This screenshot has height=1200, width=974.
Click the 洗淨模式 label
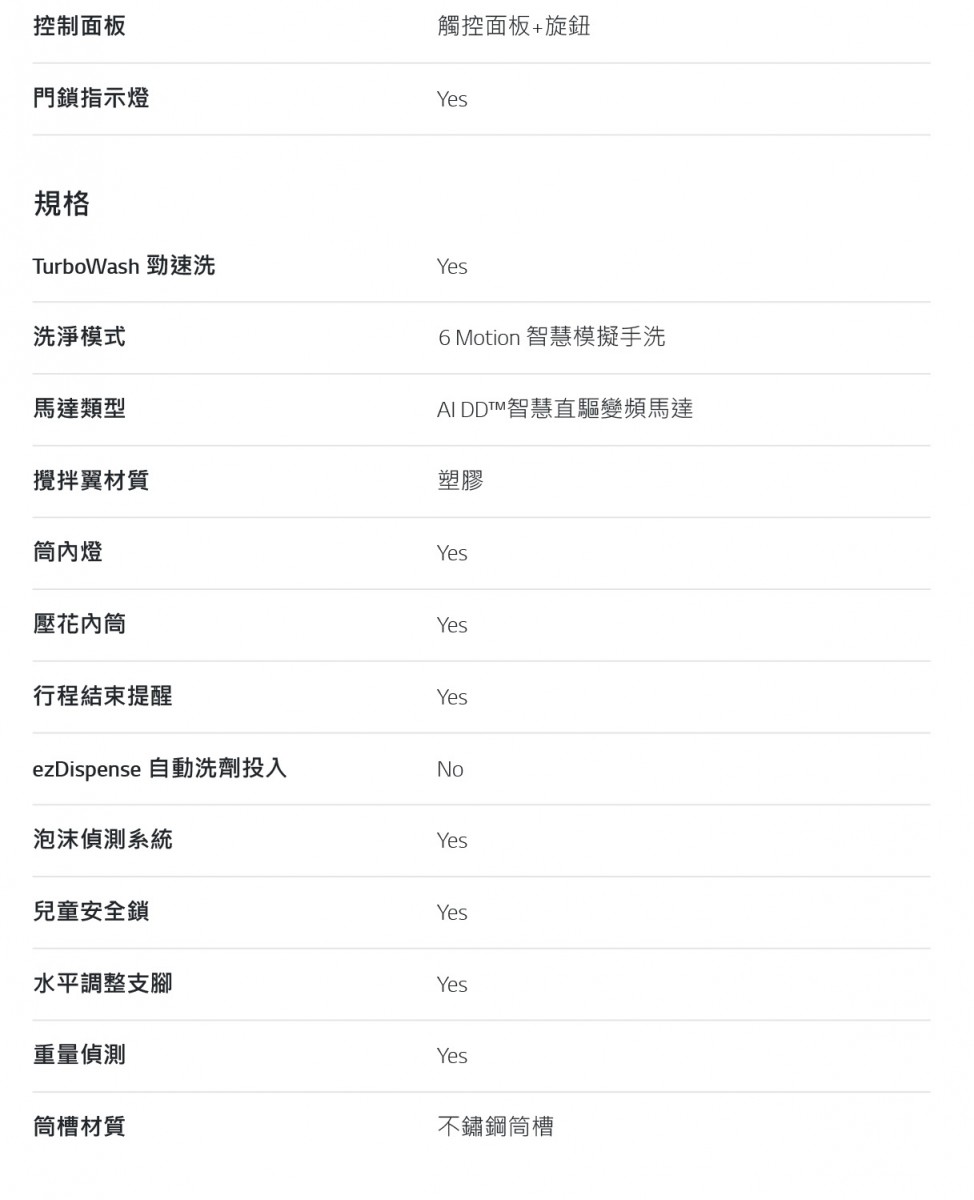tap(79, 337)
